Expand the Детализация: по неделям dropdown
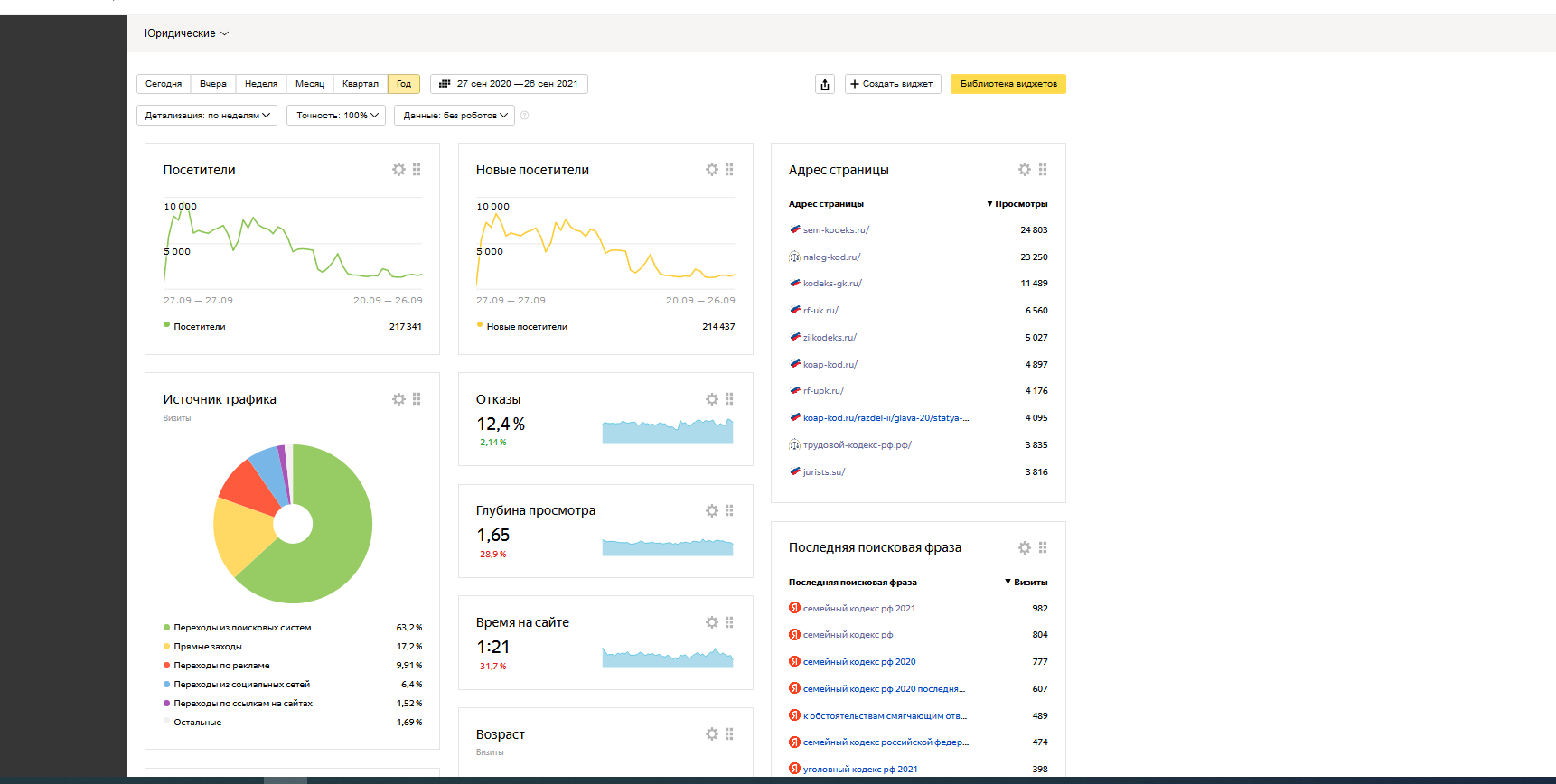This screenshot has width=1556, height=784. [207, 116]
